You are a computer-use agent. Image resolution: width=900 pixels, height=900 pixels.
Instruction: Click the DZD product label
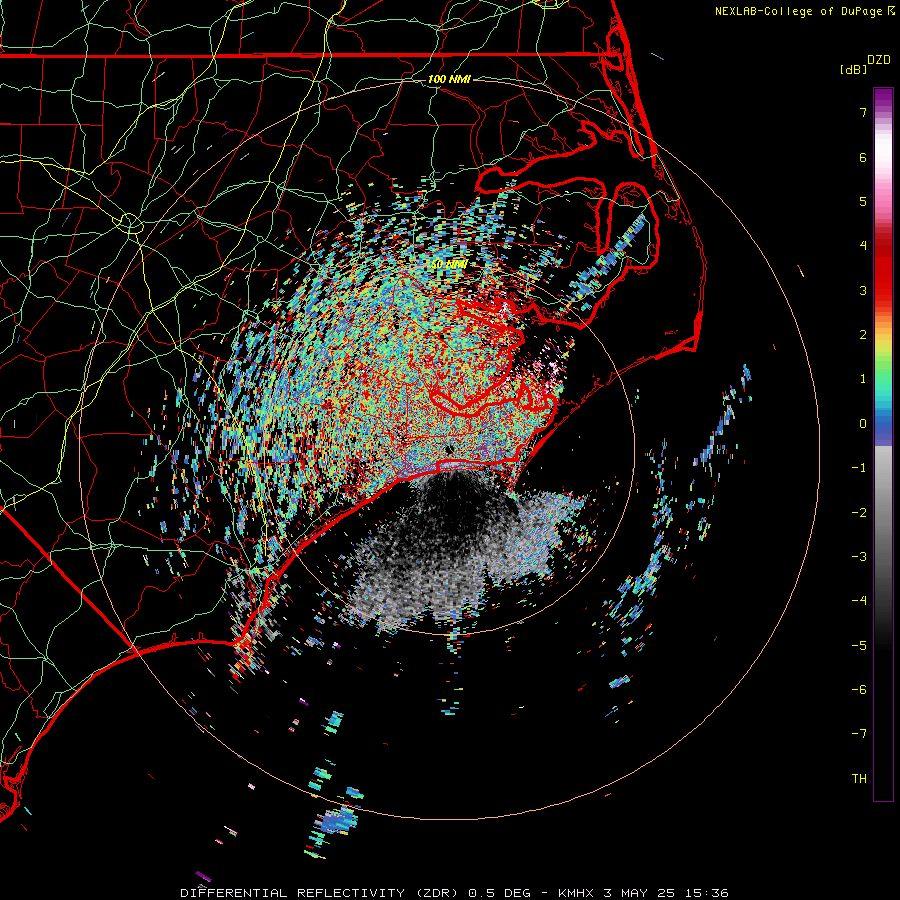click(x=879, y=60)
